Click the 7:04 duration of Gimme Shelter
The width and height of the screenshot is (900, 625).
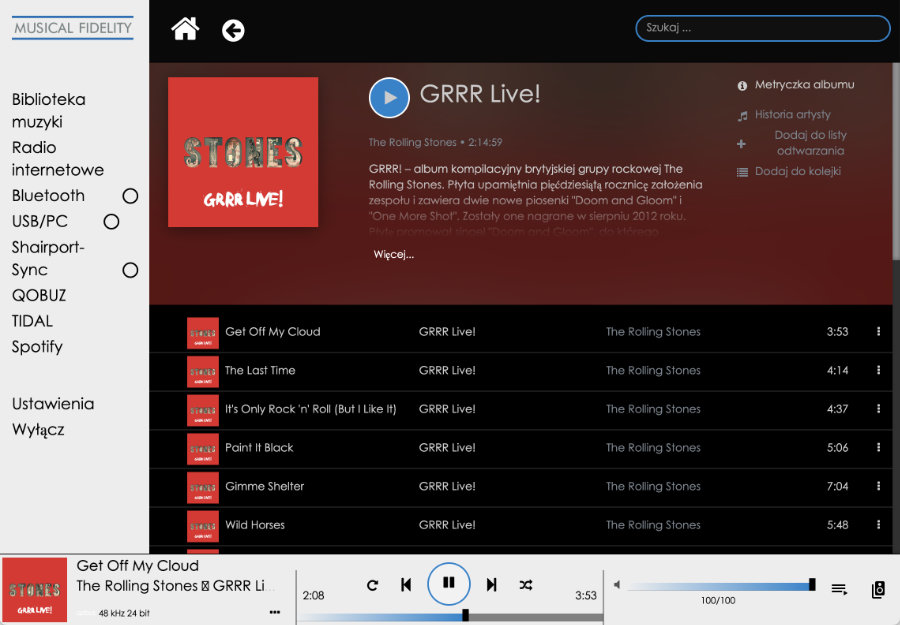pos(837,486)
